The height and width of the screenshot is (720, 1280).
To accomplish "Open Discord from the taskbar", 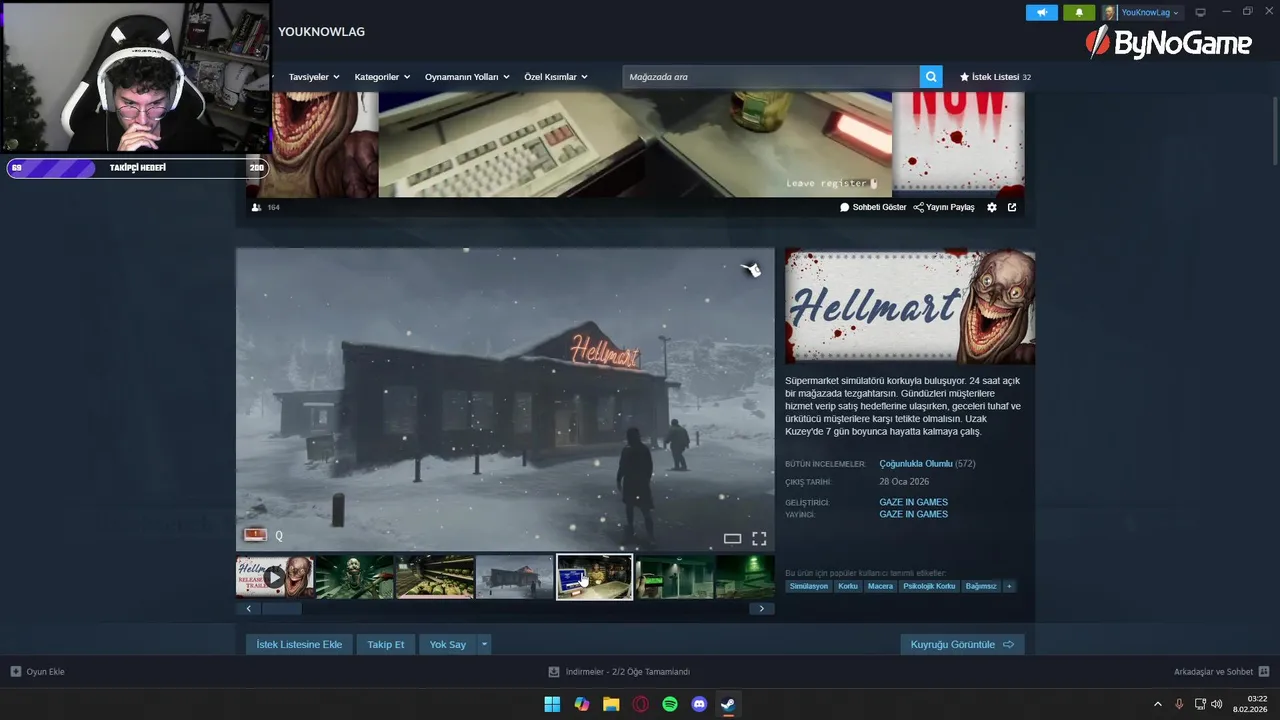I will 700,704.
